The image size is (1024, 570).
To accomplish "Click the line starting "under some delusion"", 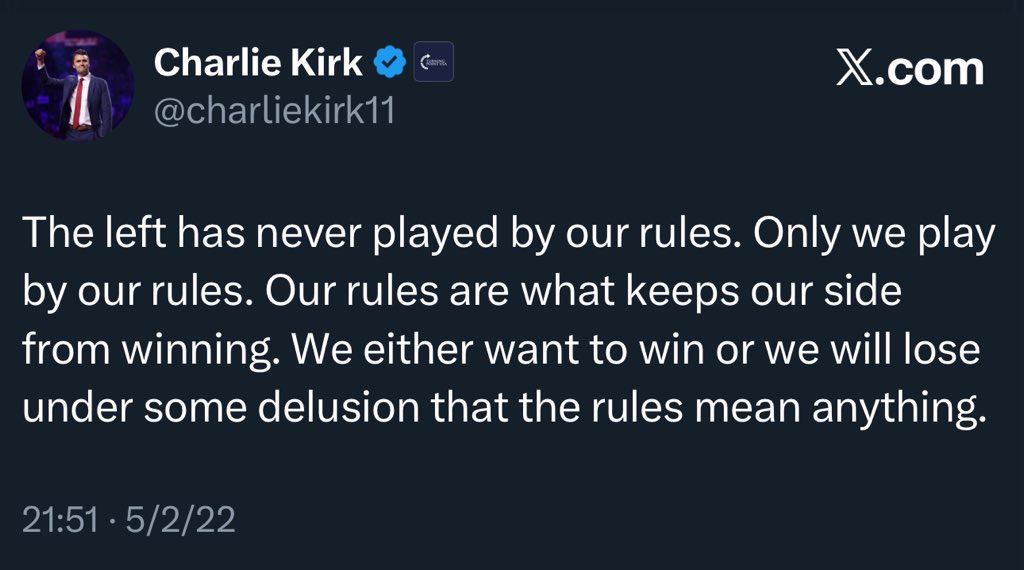I will coord(504,407).
